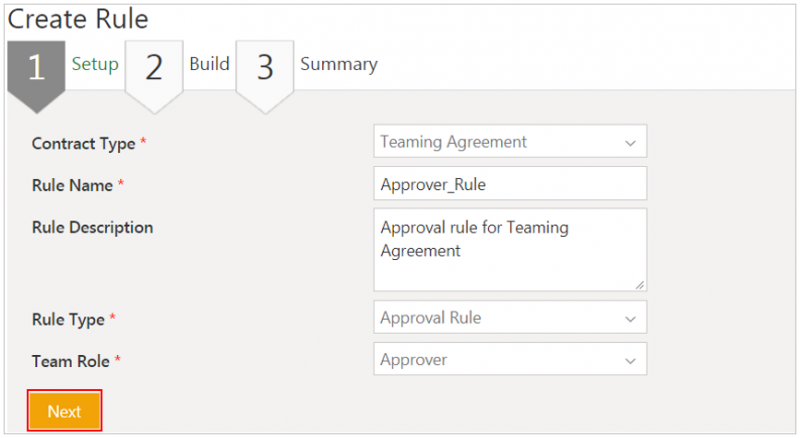Click the Team Role chevron arrow

pyautogui.click(x=630, y=360)
